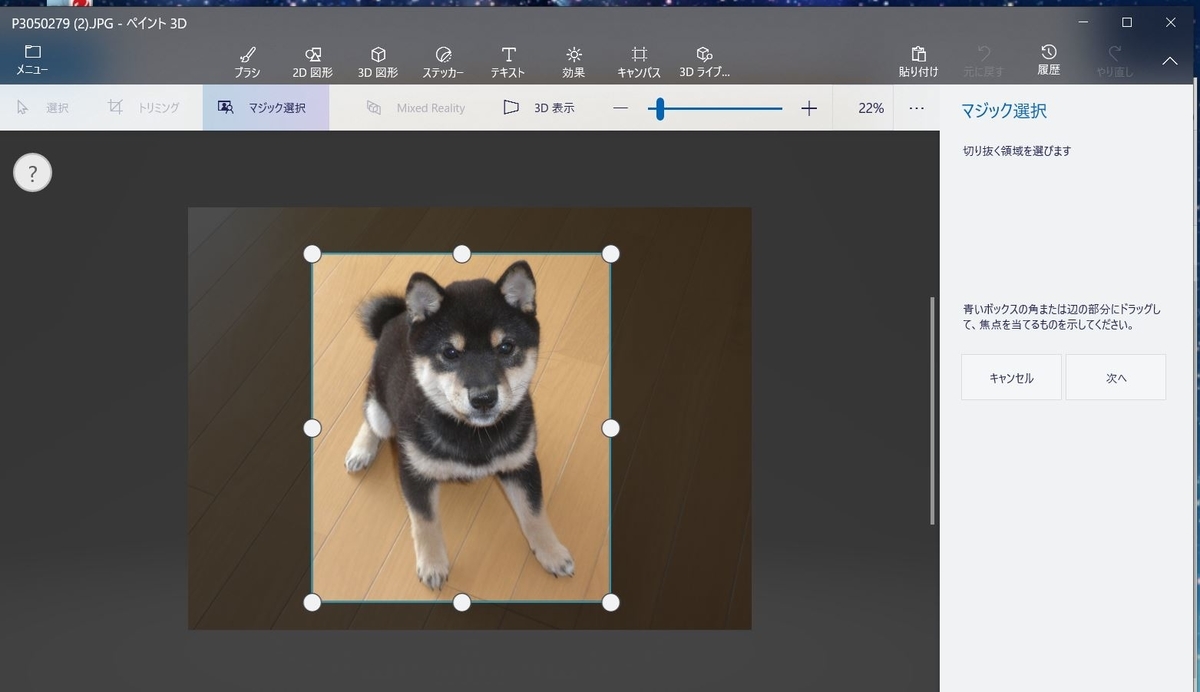The width and height of the screenshot is (1200, 692).
Task: Zoom in with the plus button
Action: tap(809, 108)
